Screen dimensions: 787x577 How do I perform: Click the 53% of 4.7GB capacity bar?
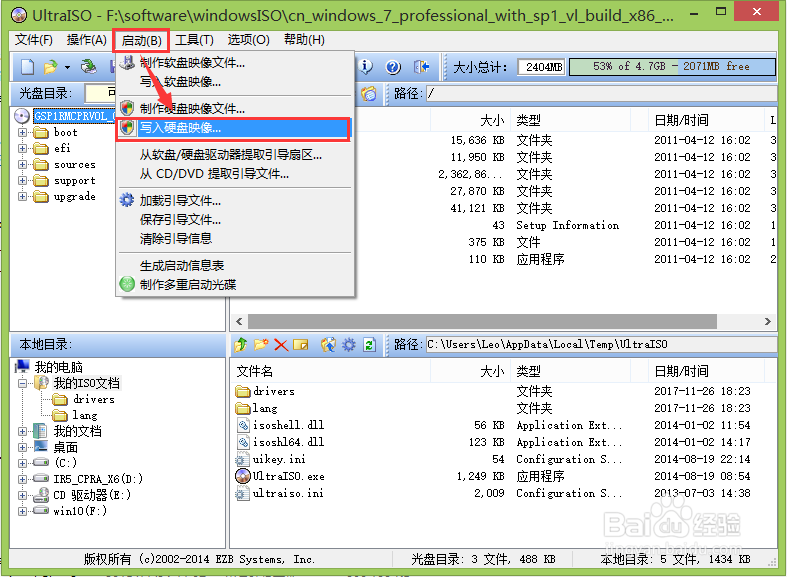click(672, 67)
